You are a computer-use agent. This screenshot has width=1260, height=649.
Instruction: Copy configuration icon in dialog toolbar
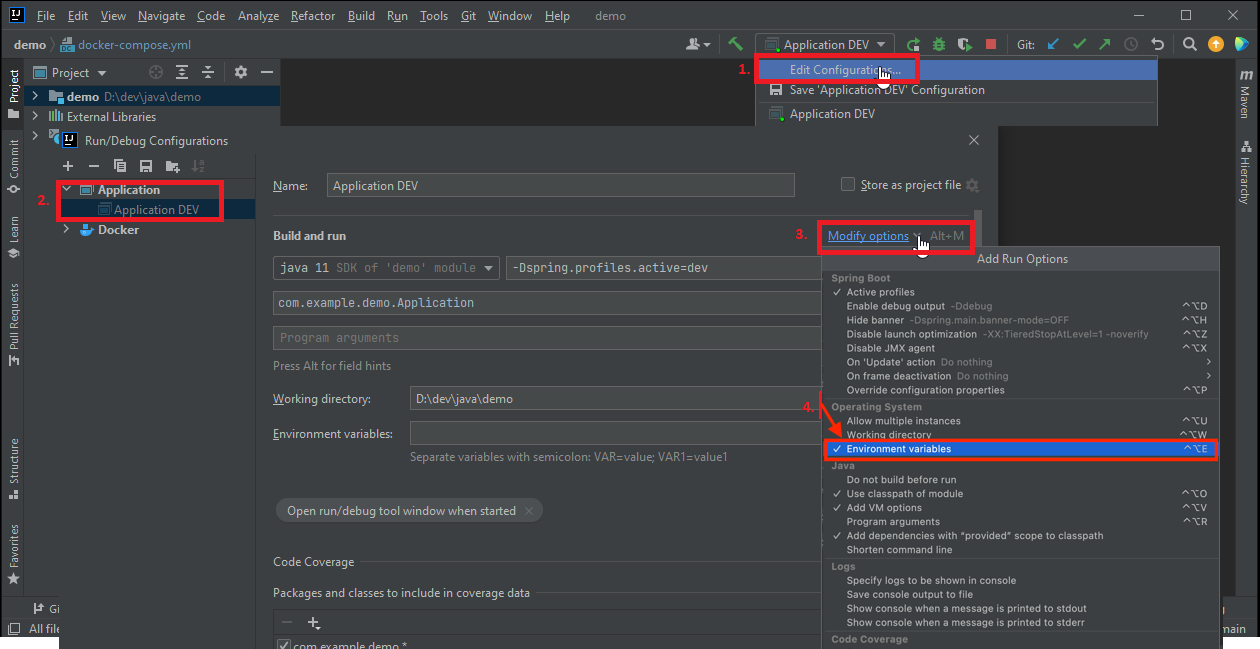point(120,166)
